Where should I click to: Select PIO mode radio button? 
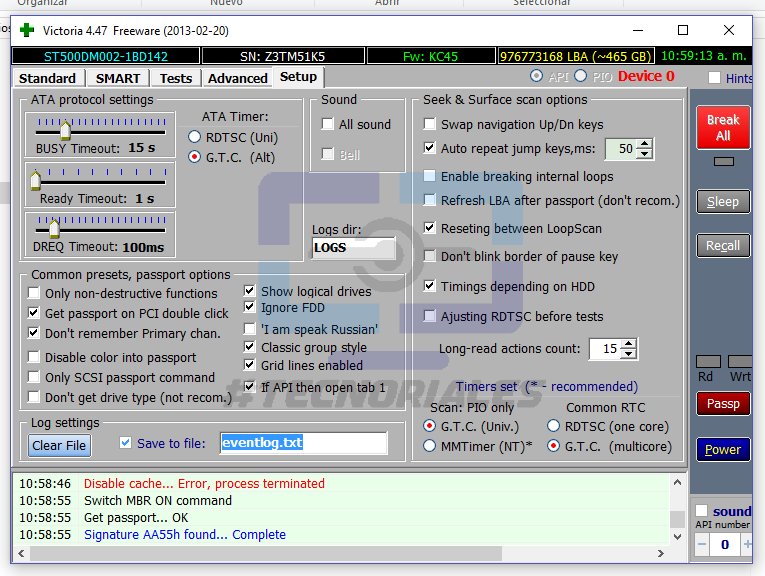pos(581,76)
